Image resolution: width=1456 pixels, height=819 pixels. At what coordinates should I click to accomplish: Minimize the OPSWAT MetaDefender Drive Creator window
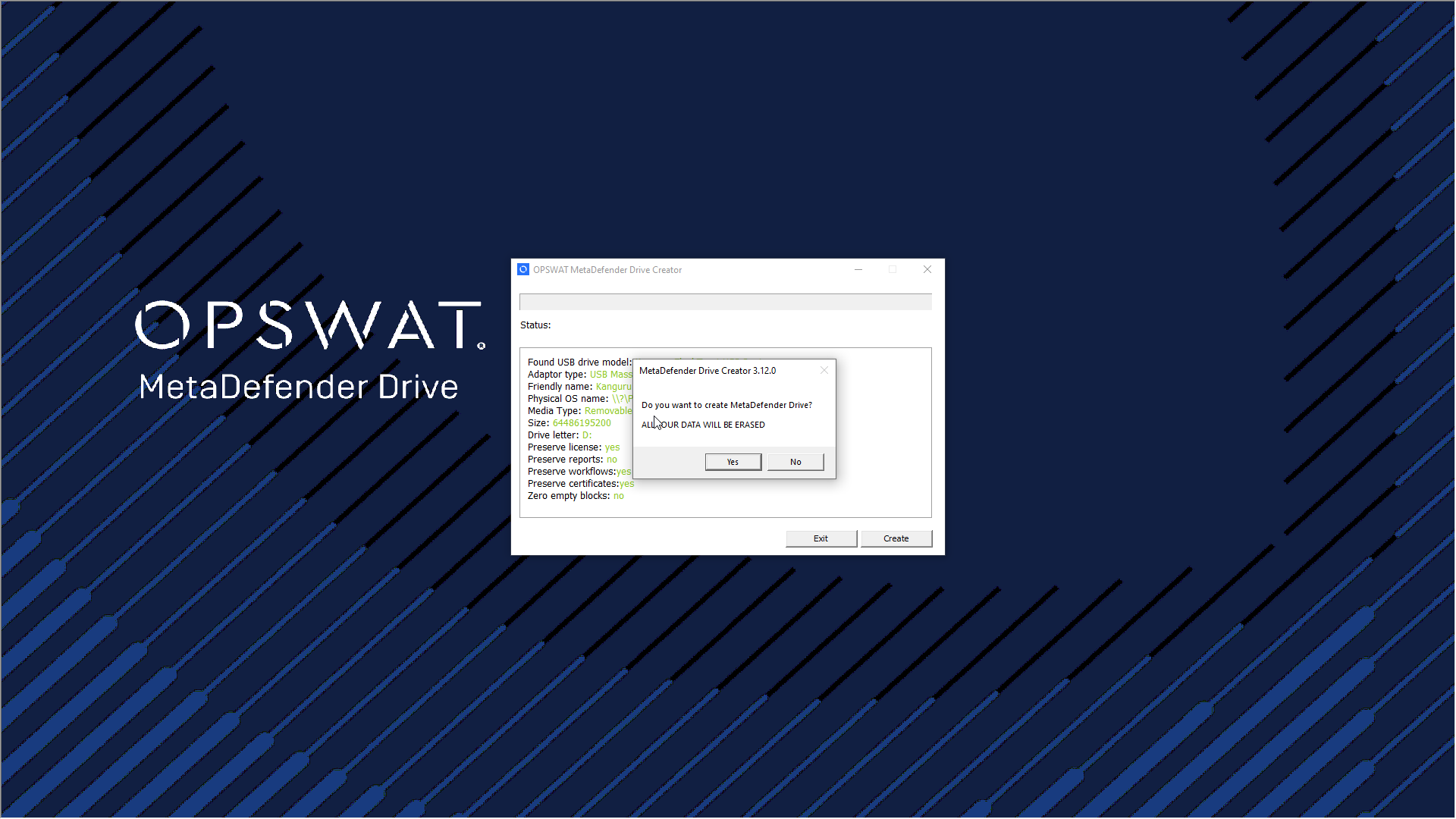(858, 269)
